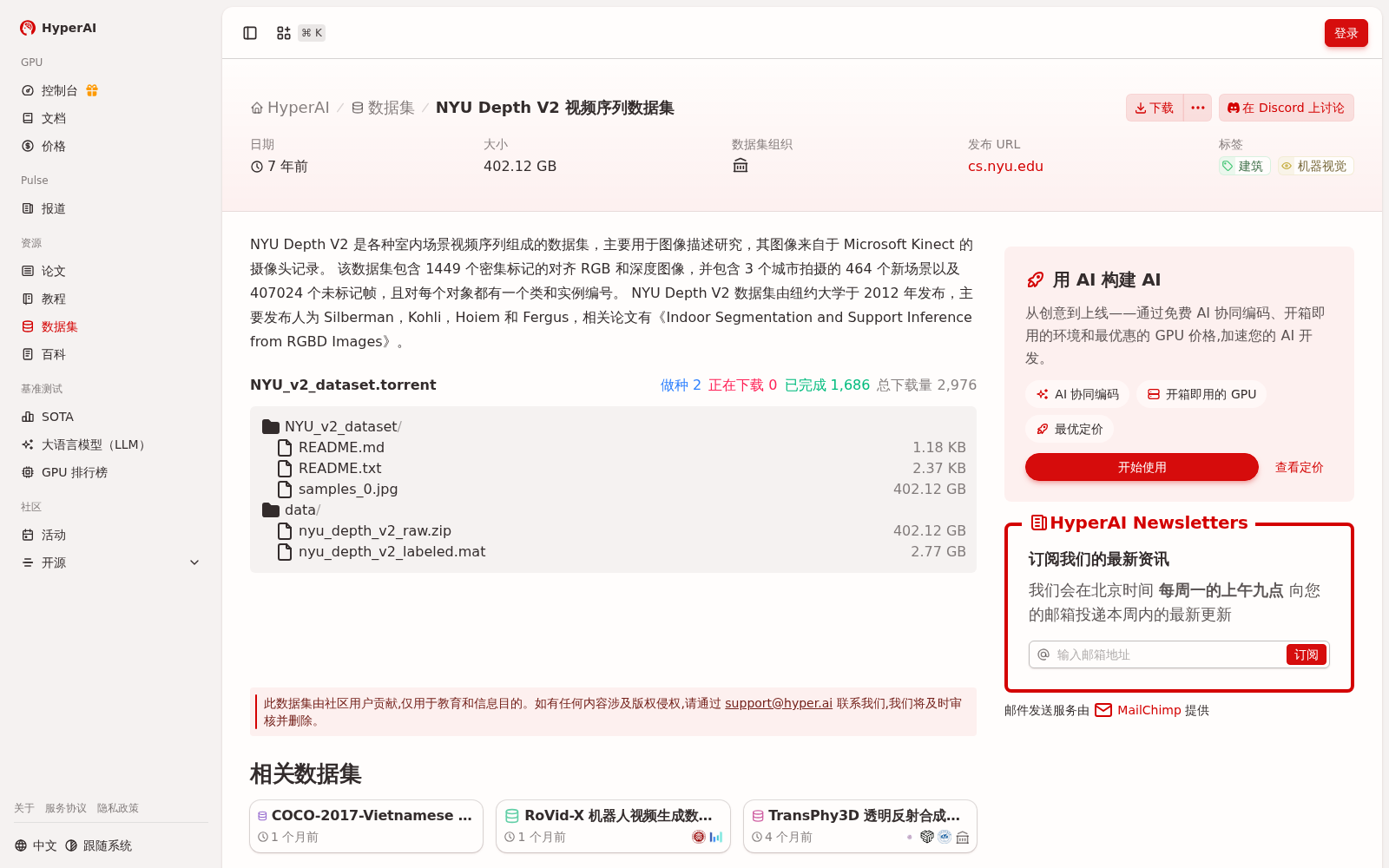Viewport: 1389px width, 868px height.
Task: Open the command search grid icon
Action: [x=284, y=33]
